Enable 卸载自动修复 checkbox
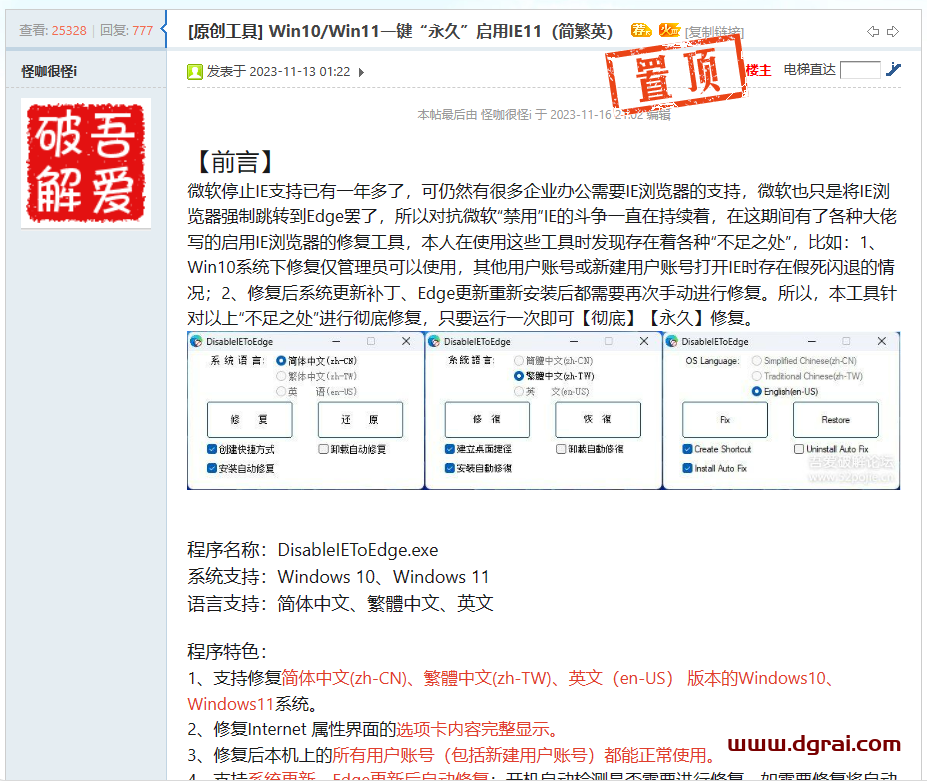This screenshot has width=927, height=781. pyautogui.click(x=352, y=449)
